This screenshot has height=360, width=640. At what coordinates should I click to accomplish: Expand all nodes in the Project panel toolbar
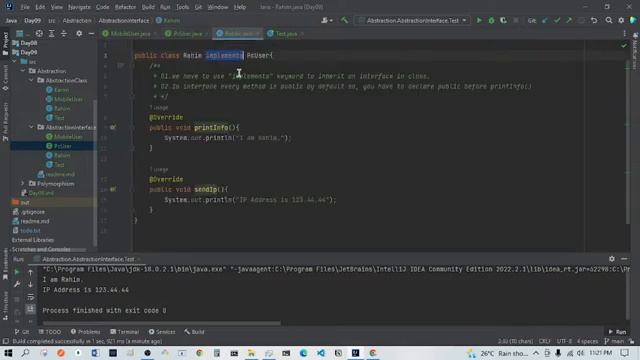(51, 33)
